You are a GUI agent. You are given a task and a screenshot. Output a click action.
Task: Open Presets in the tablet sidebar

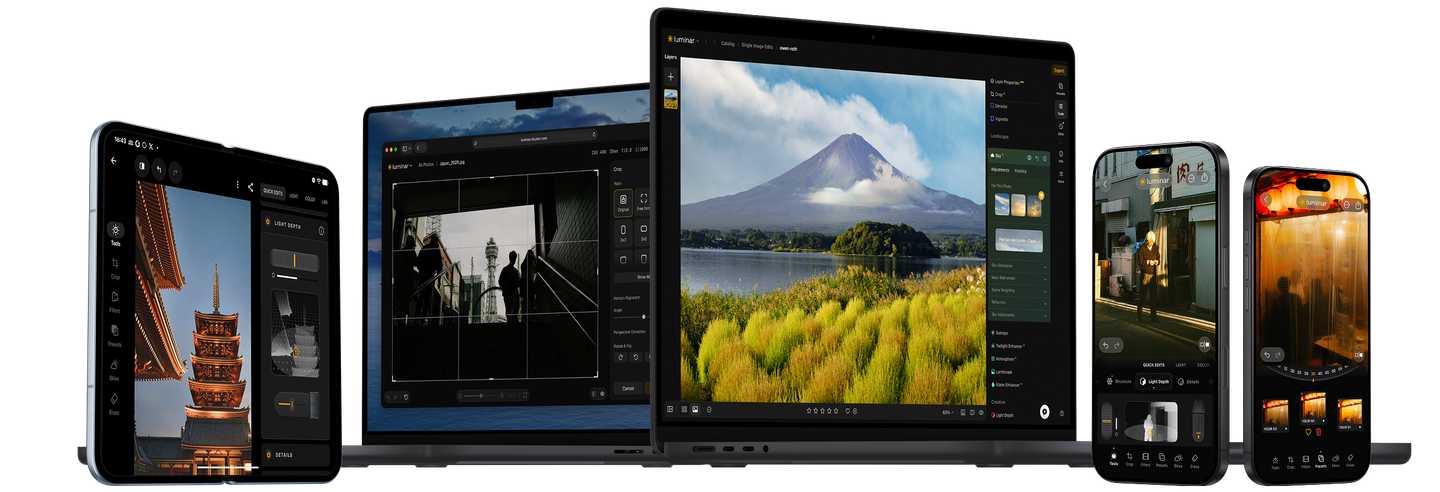pyautogui.click(x=116, y=334)
